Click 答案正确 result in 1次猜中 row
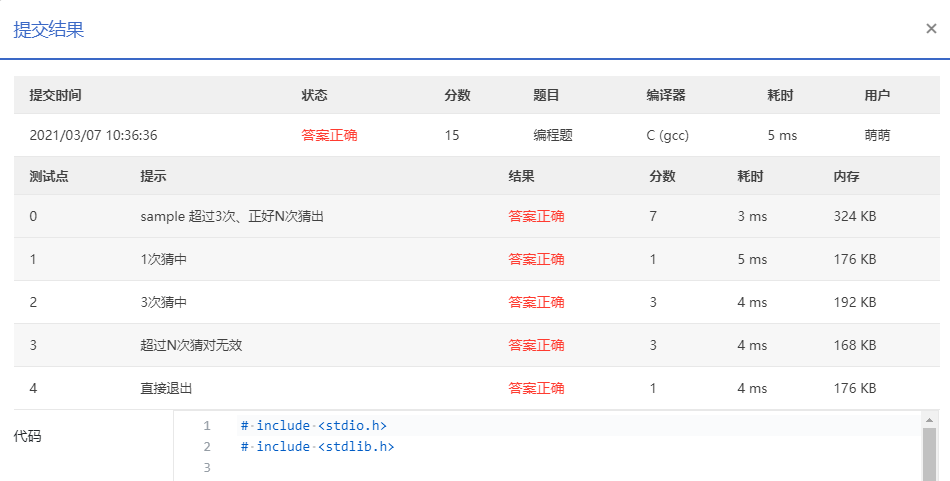The width and height of the screenshot is (950, 481). pos(536,259)
